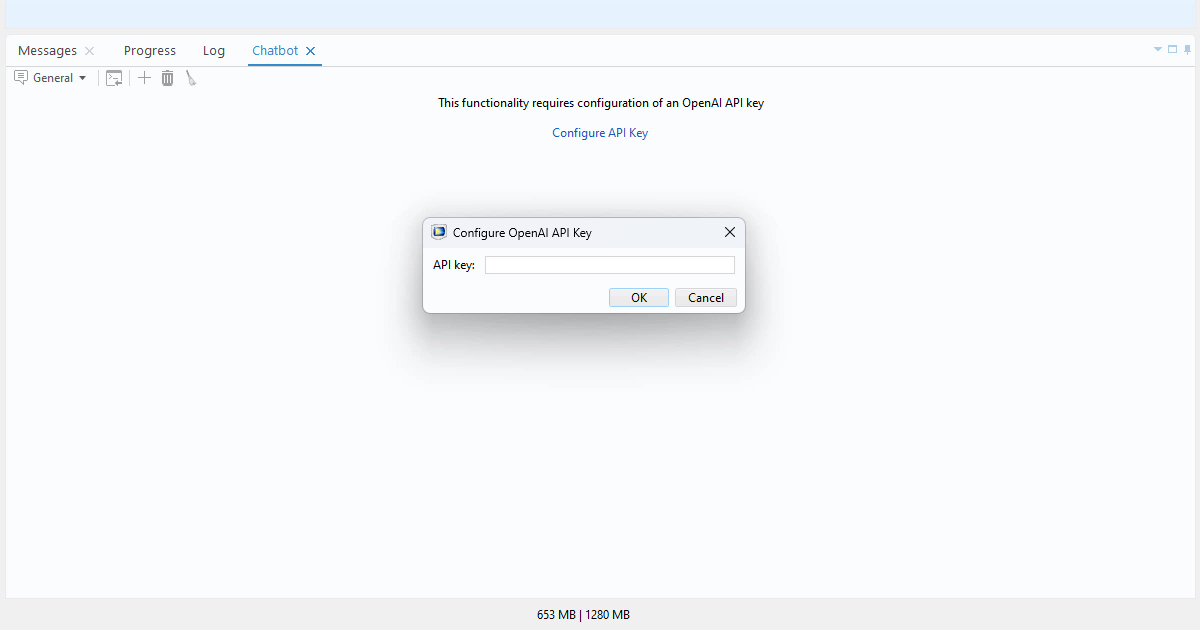
Task: Switch to the Messages tab
Action: coord(46,50)
